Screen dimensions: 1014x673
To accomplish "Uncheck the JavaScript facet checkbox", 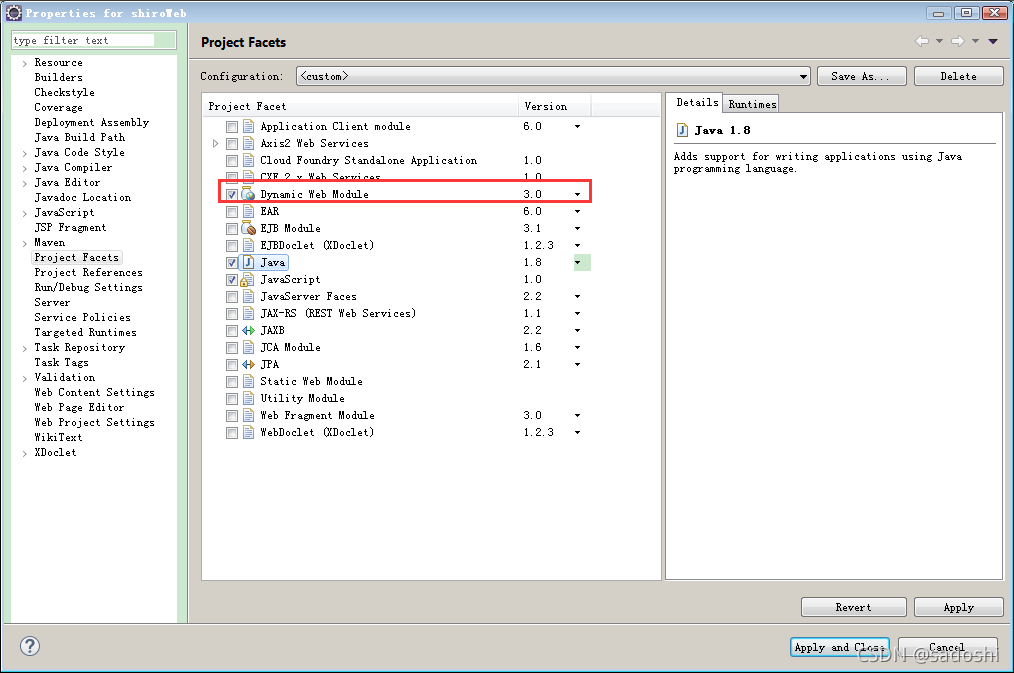I will [x=233, y=279].
